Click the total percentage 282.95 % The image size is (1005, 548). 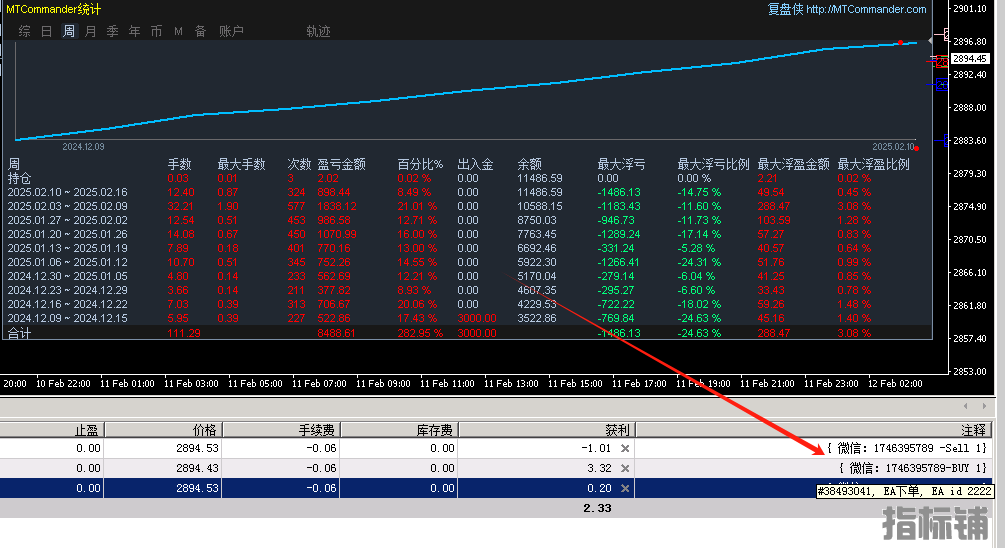click(x=420, y=333)
